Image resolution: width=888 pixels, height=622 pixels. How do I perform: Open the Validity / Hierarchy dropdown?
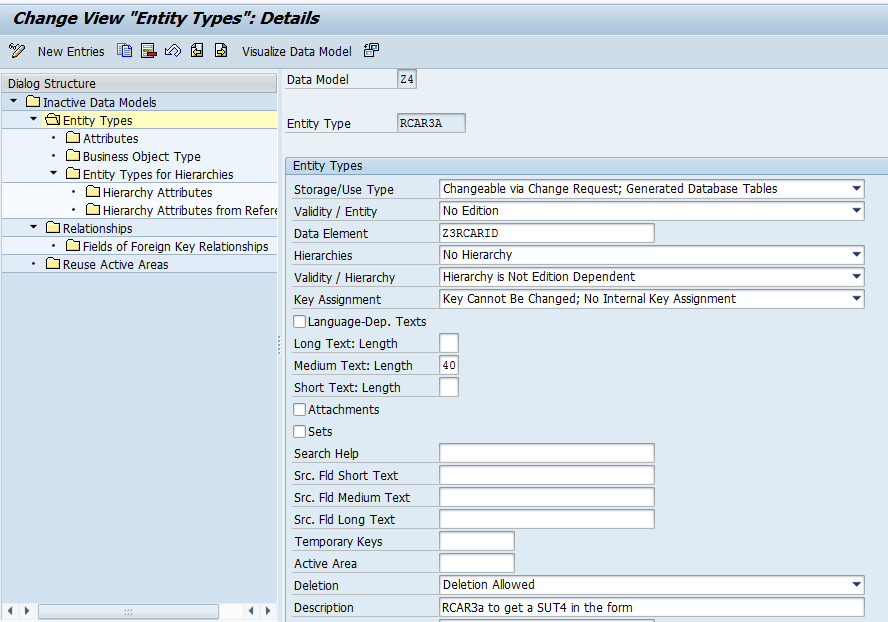tap(857, 277)
